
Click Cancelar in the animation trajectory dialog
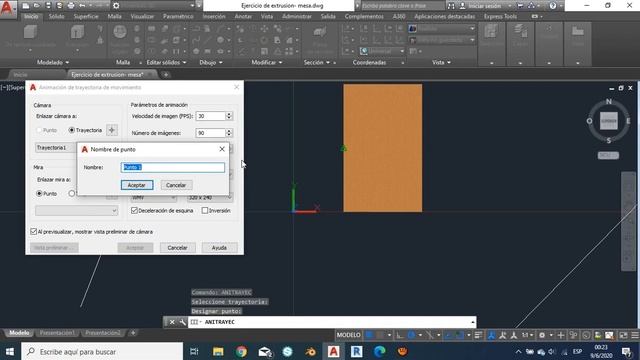177,248
